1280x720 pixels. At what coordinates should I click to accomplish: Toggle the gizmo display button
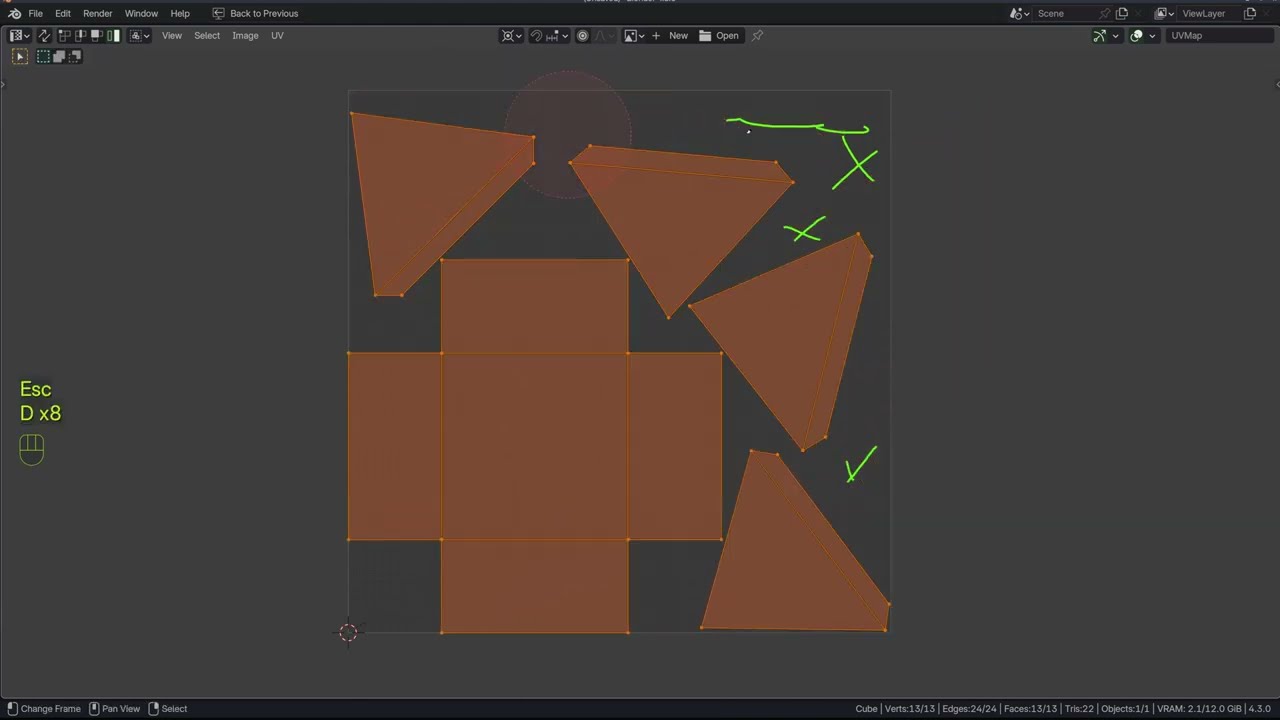1100,35
